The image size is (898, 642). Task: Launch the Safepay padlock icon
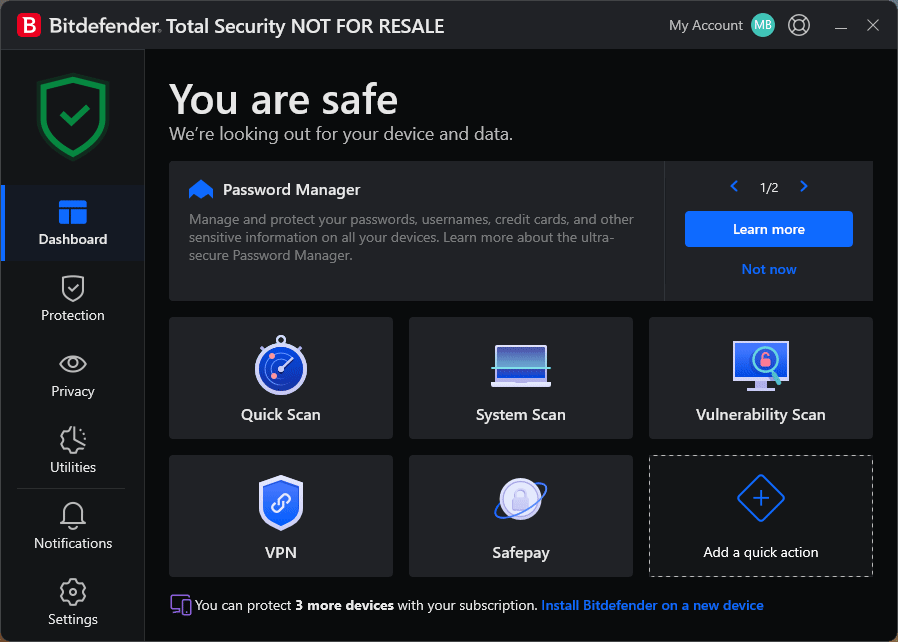tap(521, 503)
